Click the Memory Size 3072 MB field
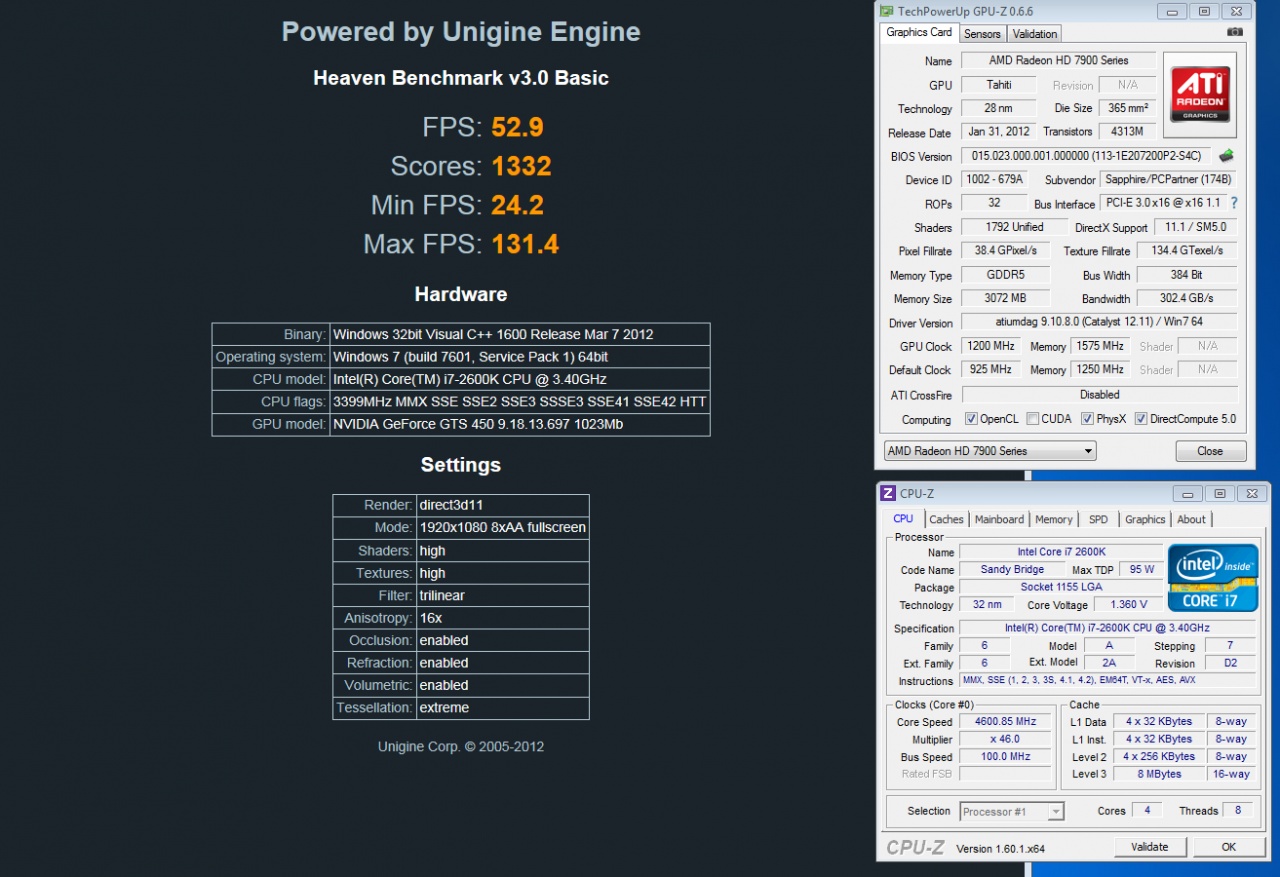Viewport: 1280px width, 877px height. [1005, 298]
